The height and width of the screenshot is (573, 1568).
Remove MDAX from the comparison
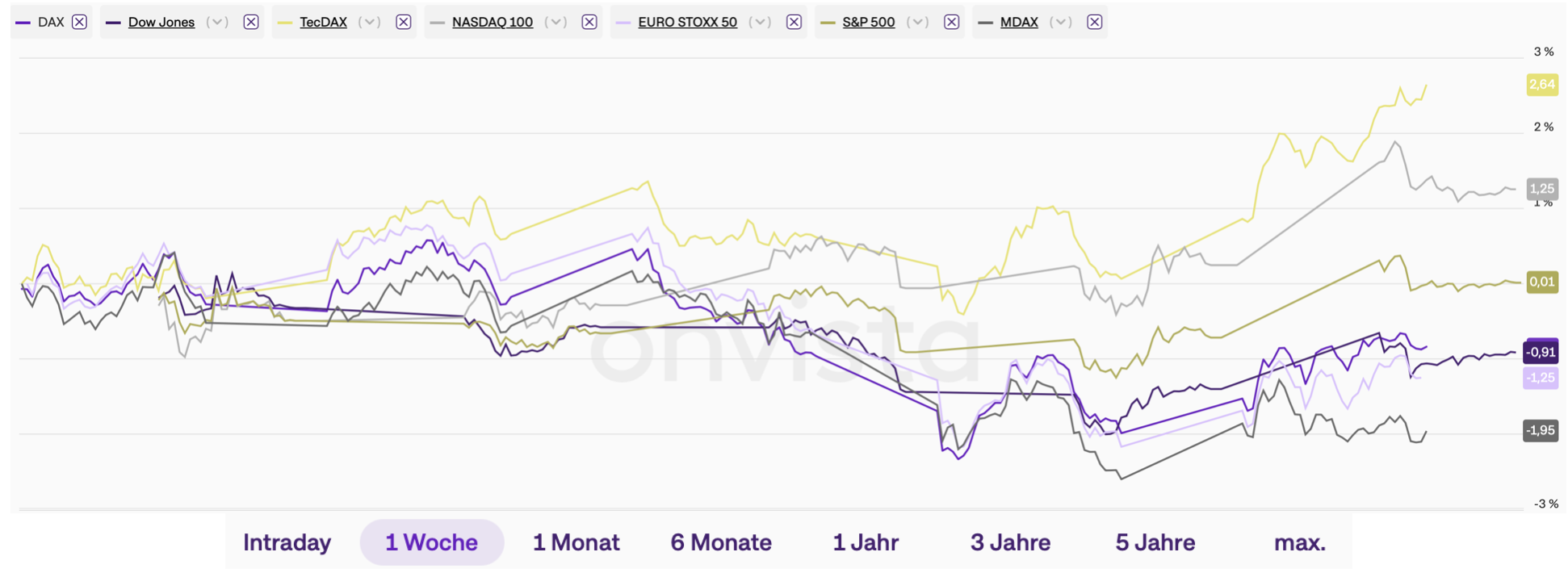coord(1095,22)
